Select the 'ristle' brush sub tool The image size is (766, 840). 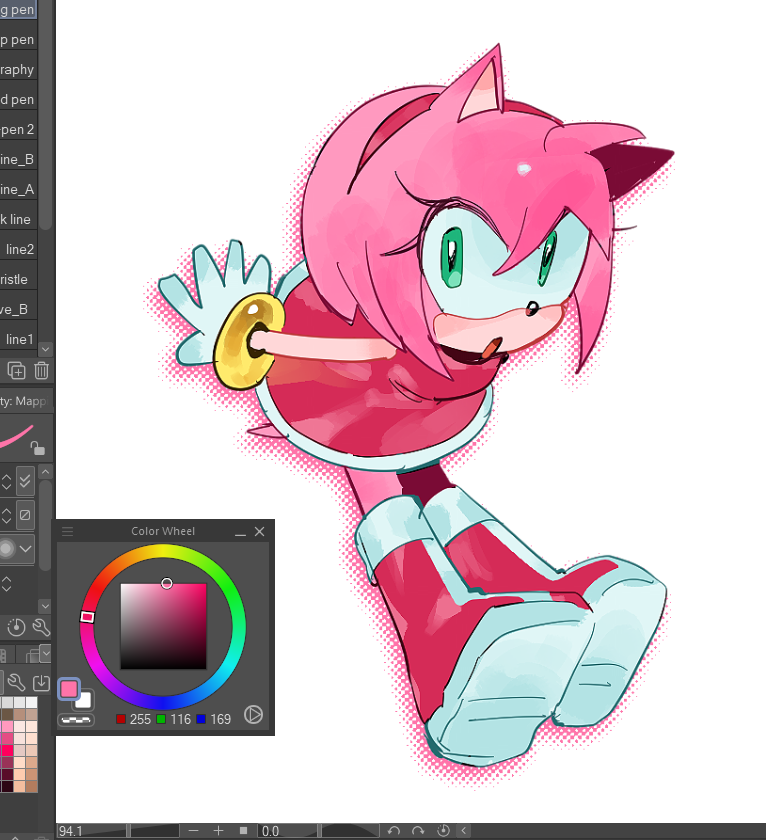coord(18,279)
